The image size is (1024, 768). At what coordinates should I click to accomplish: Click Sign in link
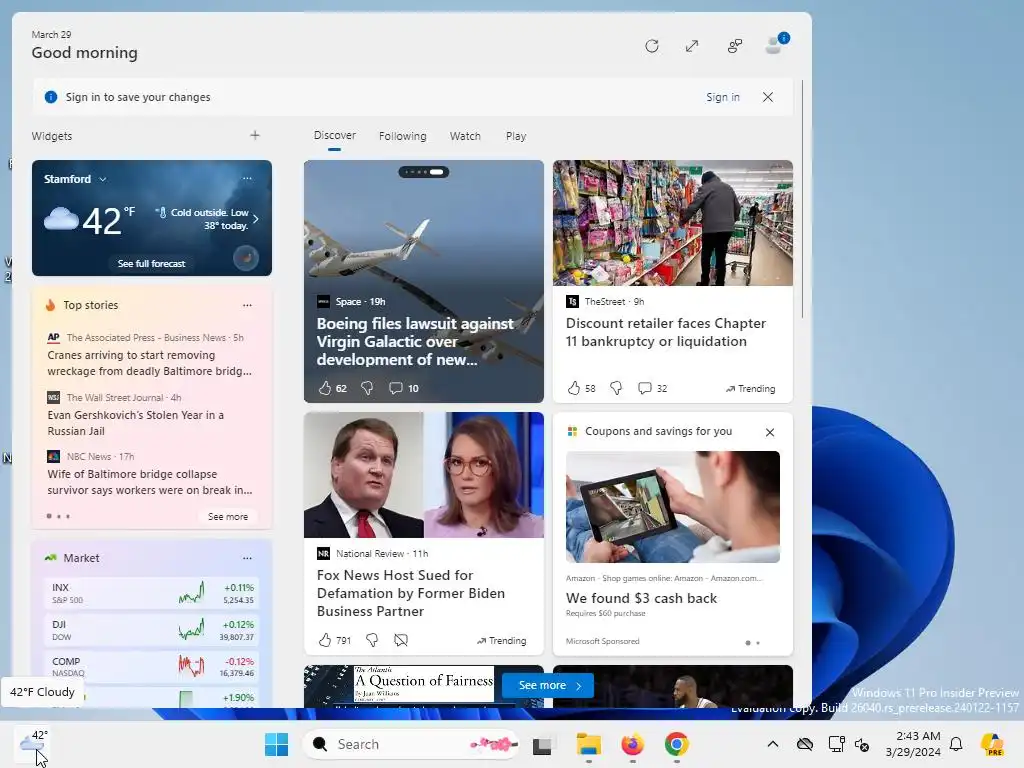pos(722,97)
